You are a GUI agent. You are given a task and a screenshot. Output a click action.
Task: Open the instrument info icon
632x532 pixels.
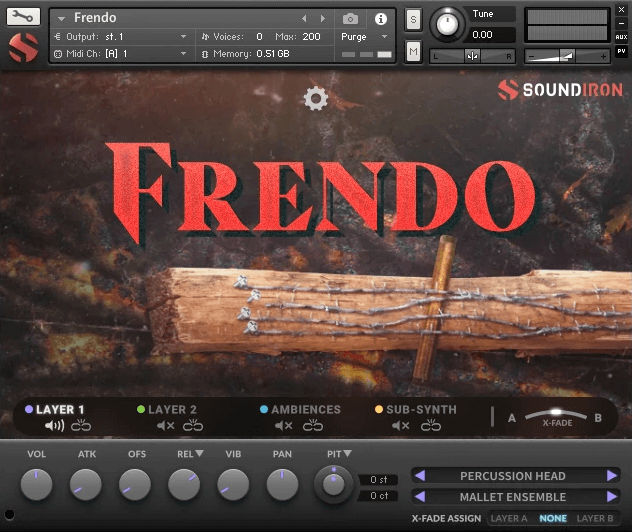pyautogui.click(x=380, y=18)
